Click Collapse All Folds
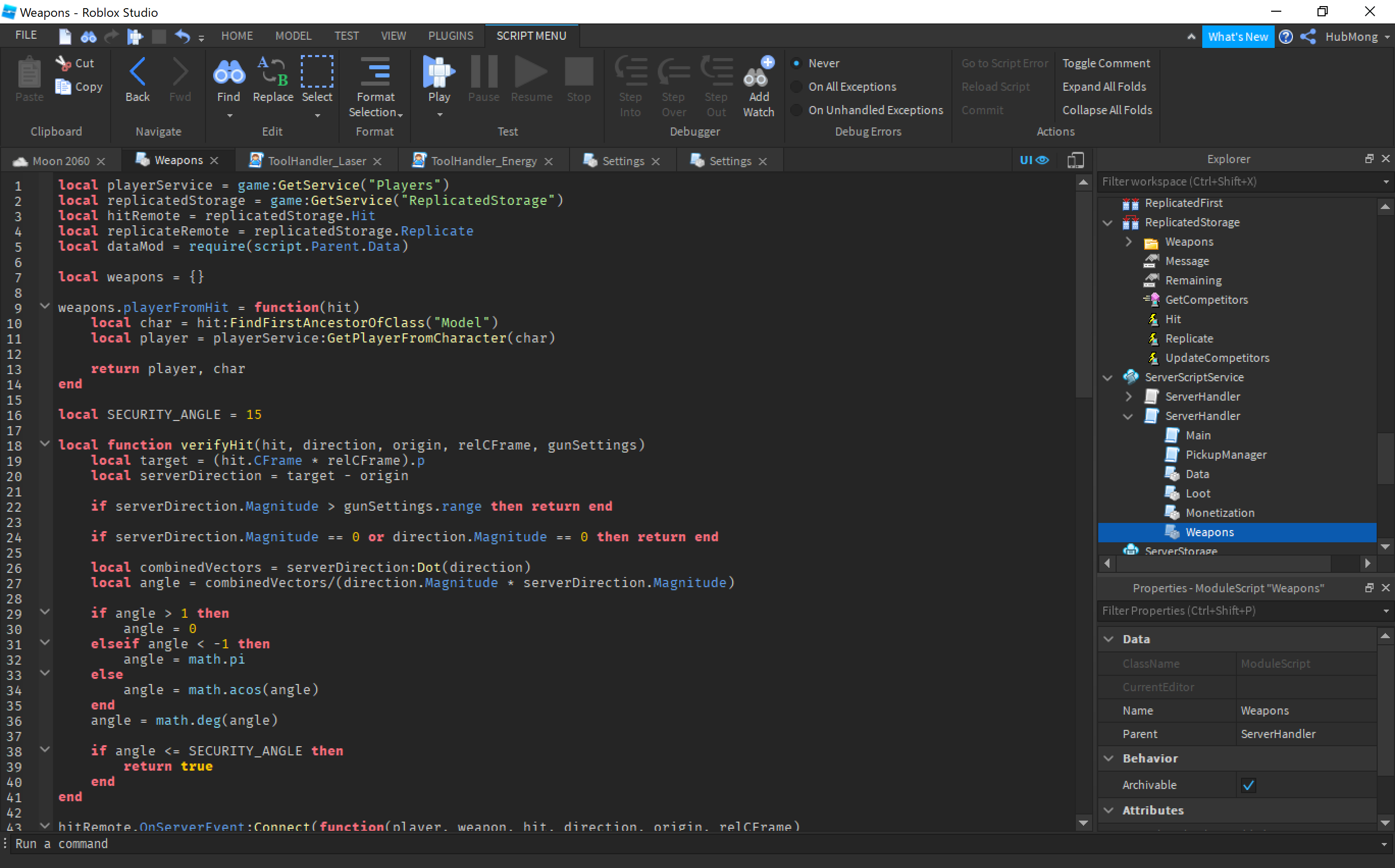 point(1107,110)
